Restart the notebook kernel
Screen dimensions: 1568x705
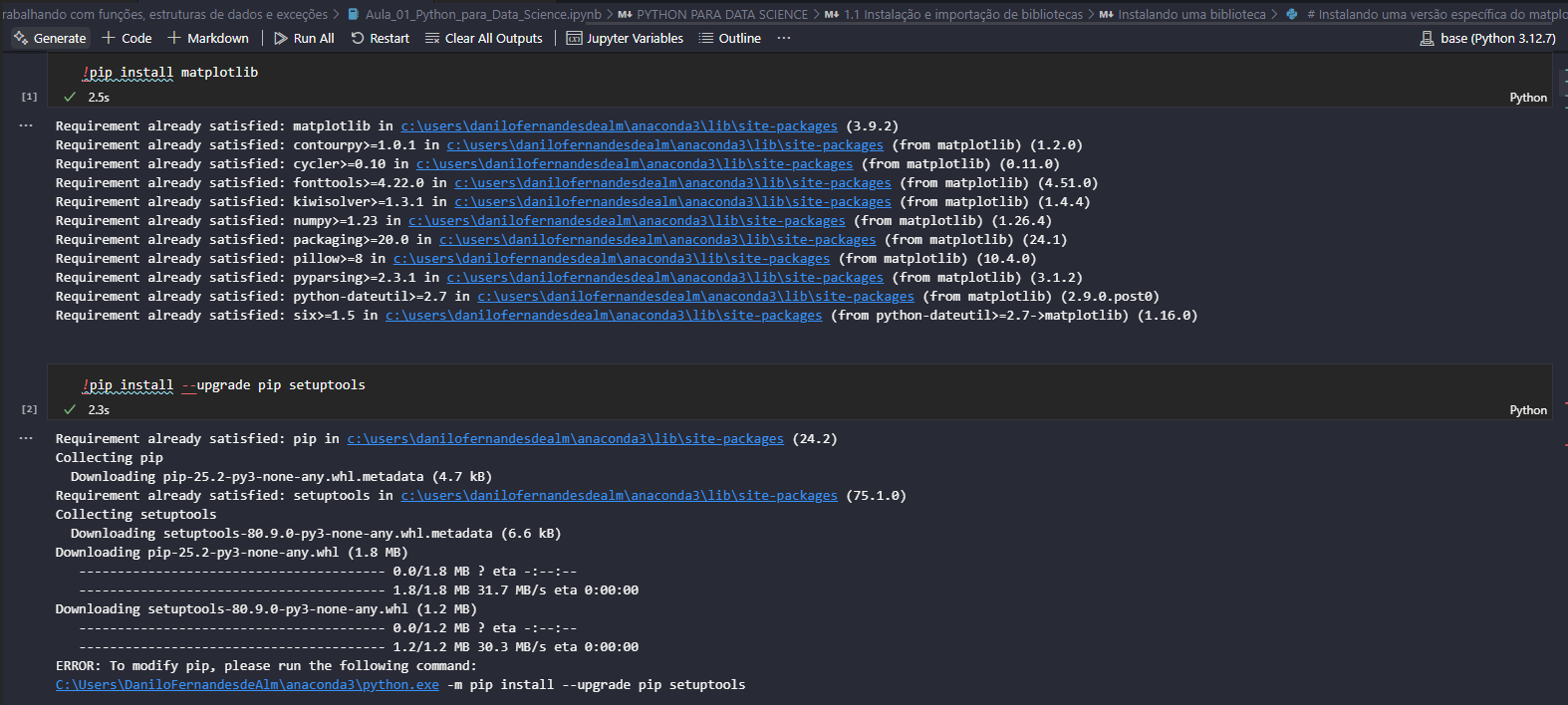(x=380, y=38)
